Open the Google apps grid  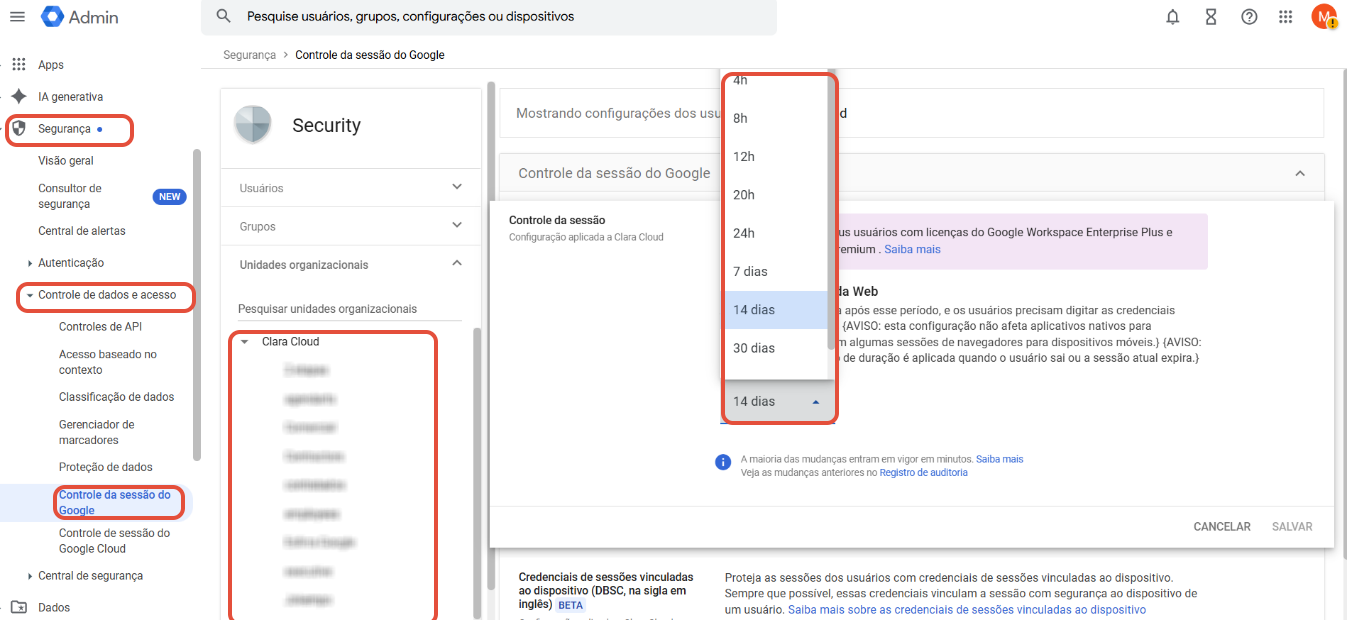tap(1287, 17)
